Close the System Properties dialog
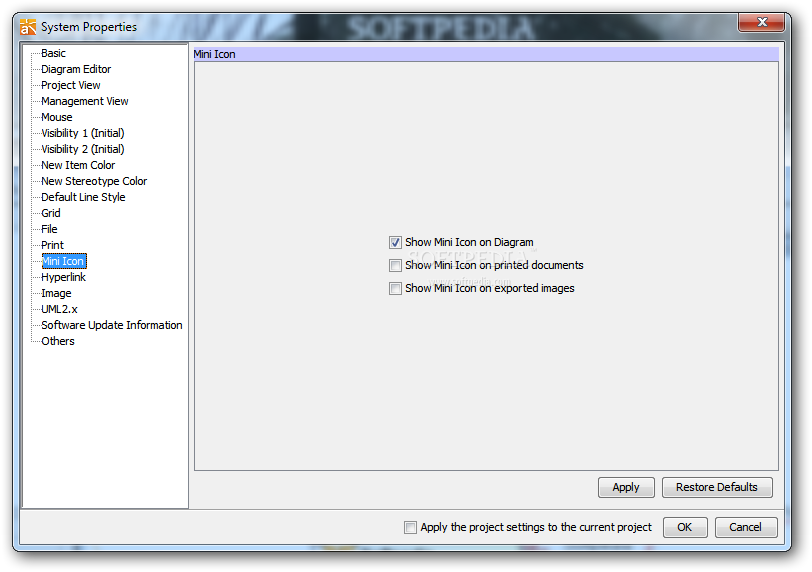 click(x=761, y=22)
